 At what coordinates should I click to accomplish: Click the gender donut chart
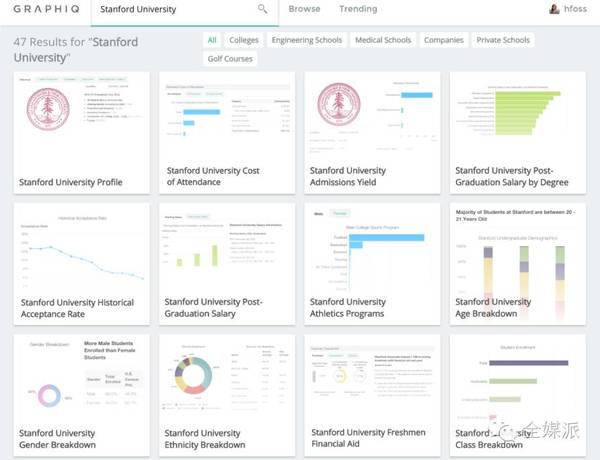coord(49,395)
